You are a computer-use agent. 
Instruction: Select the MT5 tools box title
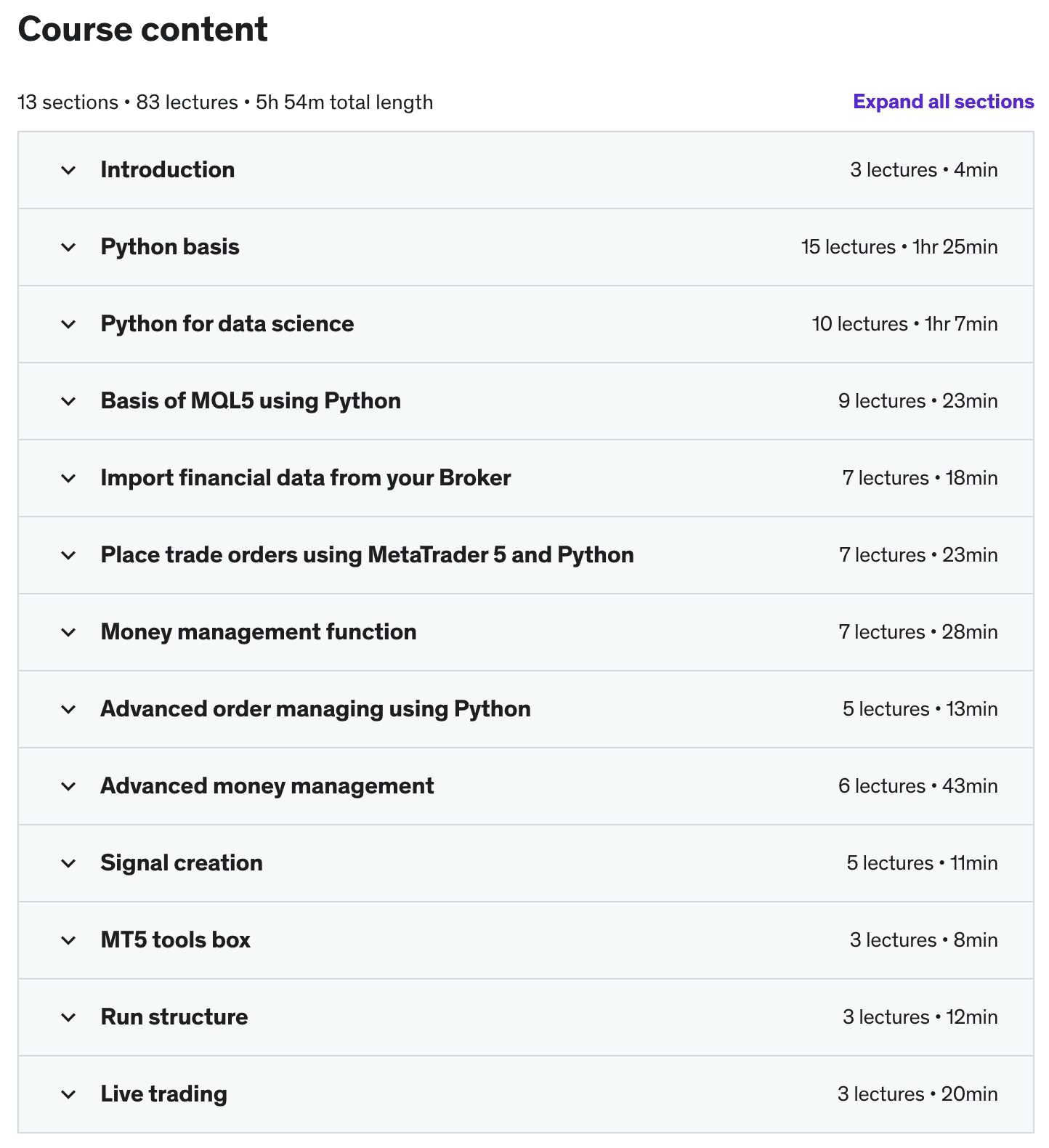[x=176, y=940]
